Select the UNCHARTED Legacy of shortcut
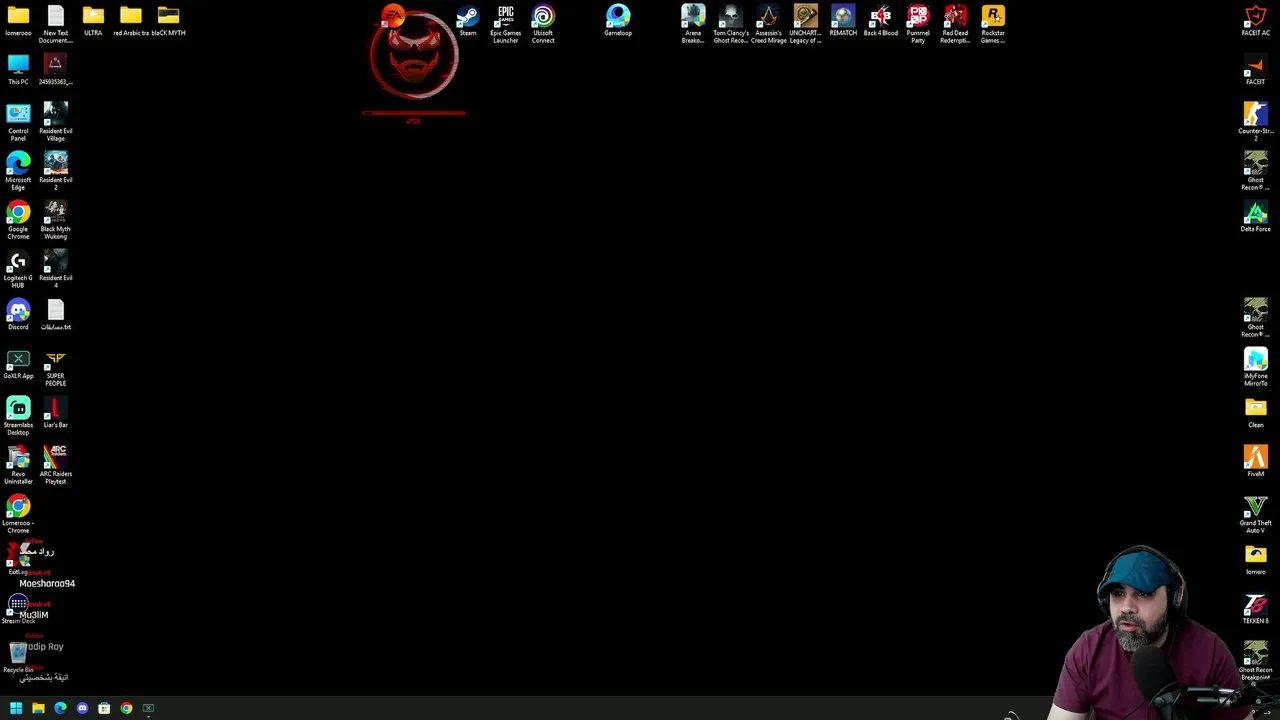Viewport: 1280px width, 720px height. tap(806, 24)
